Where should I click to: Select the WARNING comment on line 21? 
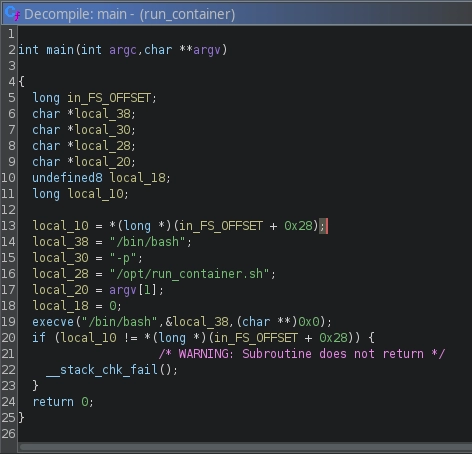(302, 354)
